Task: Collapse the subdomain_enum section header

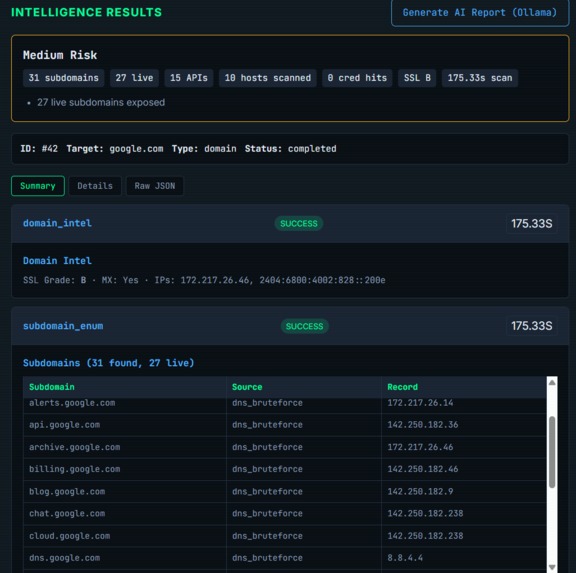Action: coord(290,326)
